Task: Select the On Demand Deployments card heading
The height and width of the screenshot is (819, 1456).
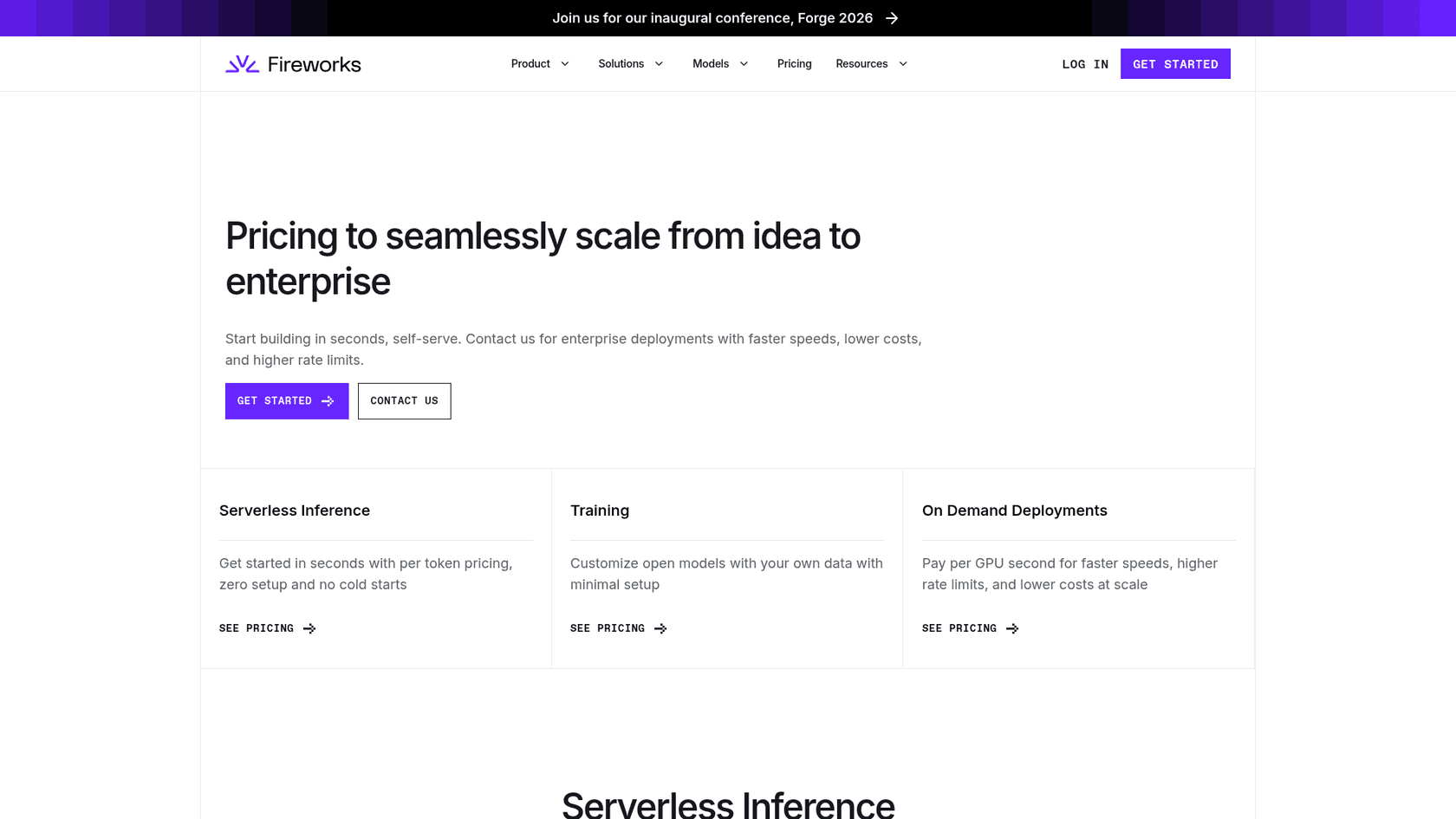Action: coord(1015,510)
